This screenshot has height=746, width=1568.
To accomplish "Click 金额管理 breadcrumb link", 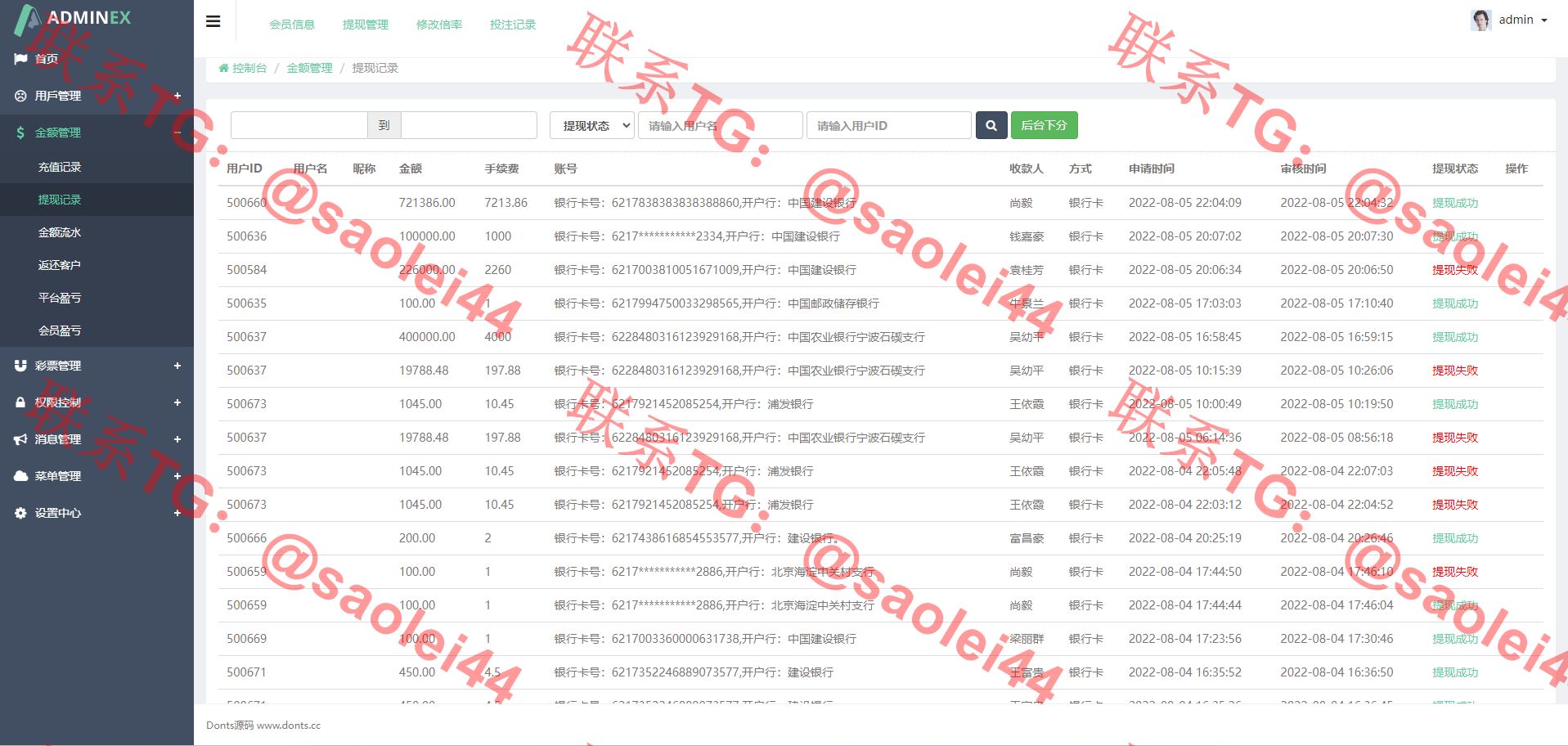I will click(309, 68).
